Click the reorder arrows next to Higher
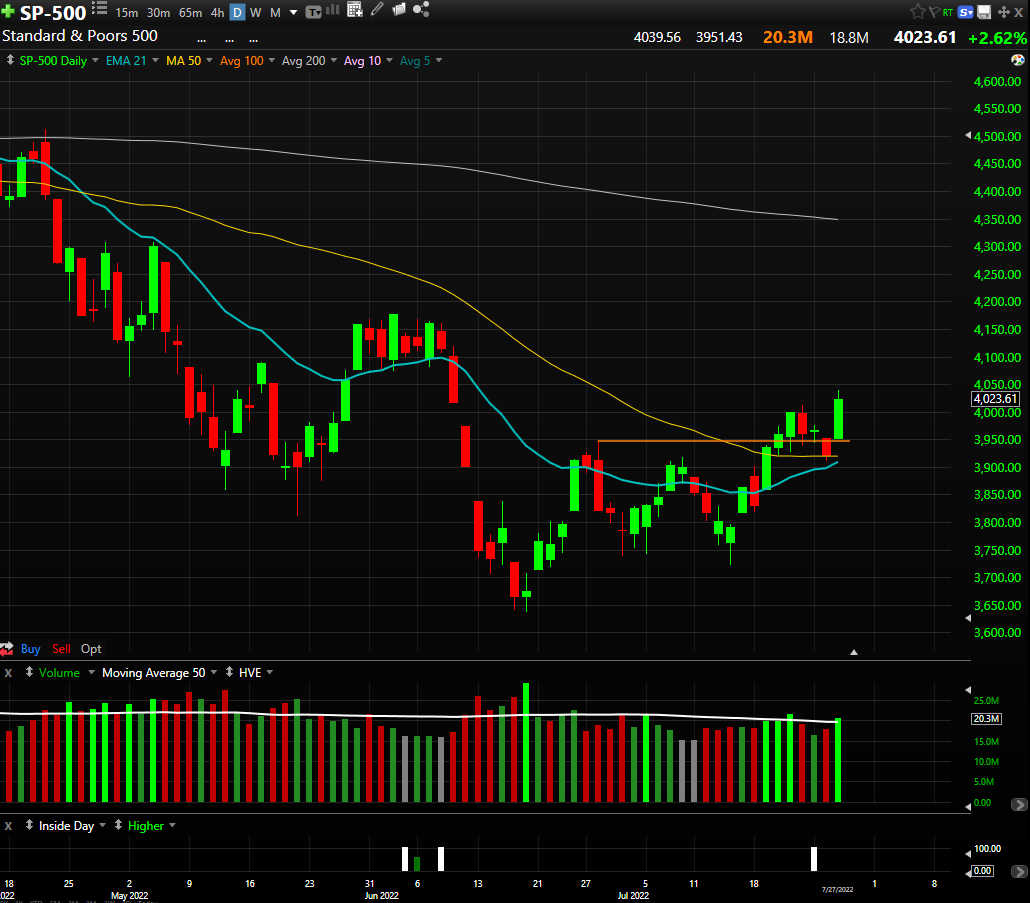The image size is (1030, 903). (118, 825)
